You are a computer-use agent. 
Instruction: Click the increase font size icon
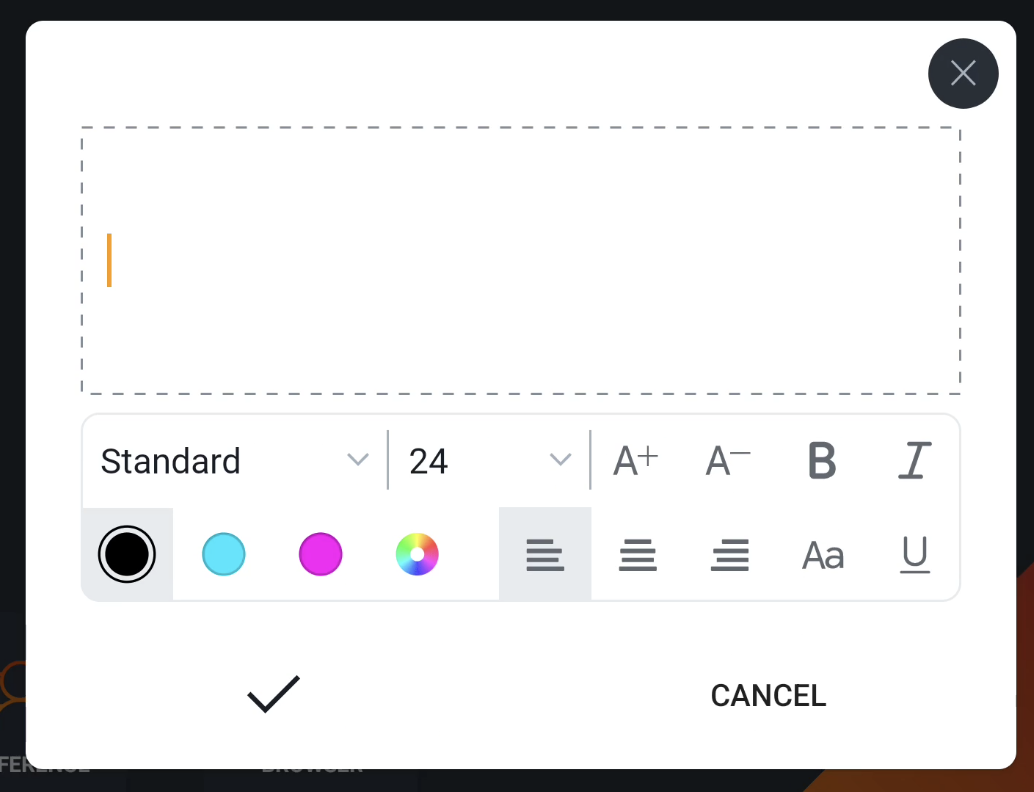(x=634, y=460)
